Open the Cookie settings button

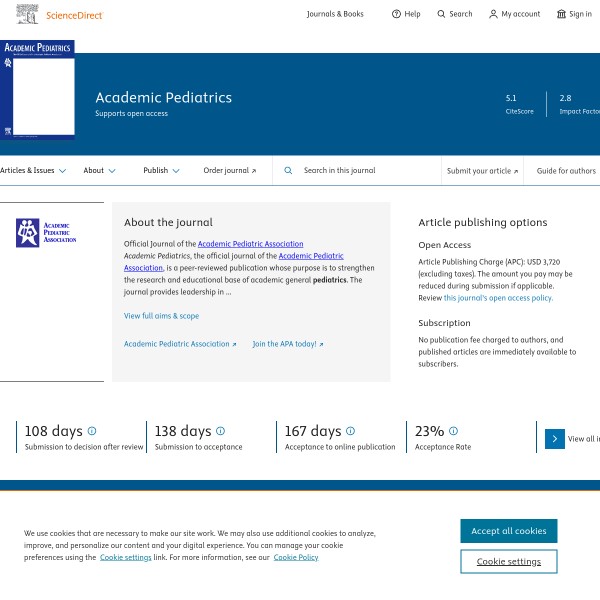pos(508,562)
